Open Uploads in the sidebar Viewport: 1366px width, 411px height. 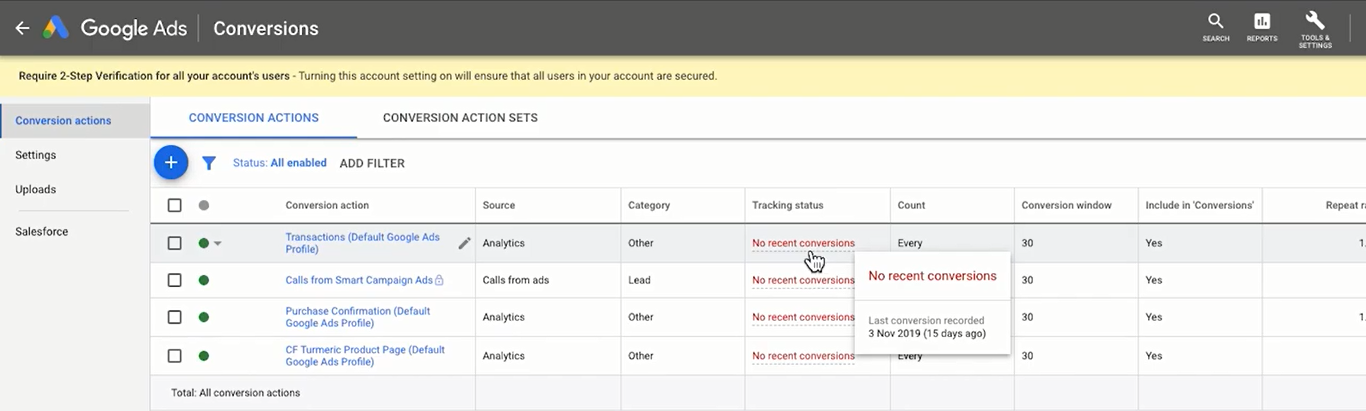click(36, 189)
